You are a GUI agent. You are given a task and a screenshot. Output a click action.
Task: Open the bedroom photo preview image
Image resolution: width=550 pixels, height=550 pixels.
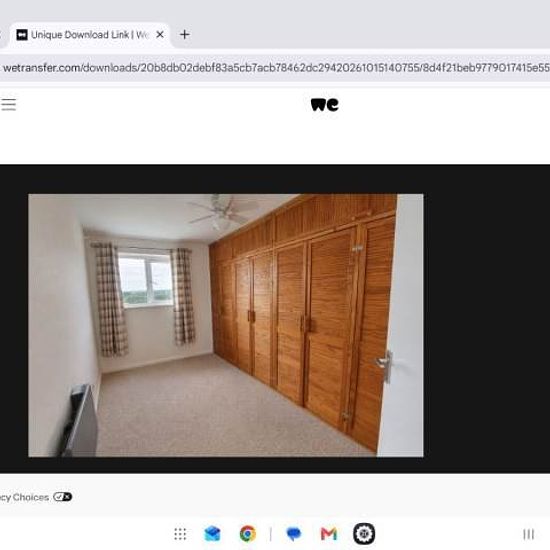[226, 325]
